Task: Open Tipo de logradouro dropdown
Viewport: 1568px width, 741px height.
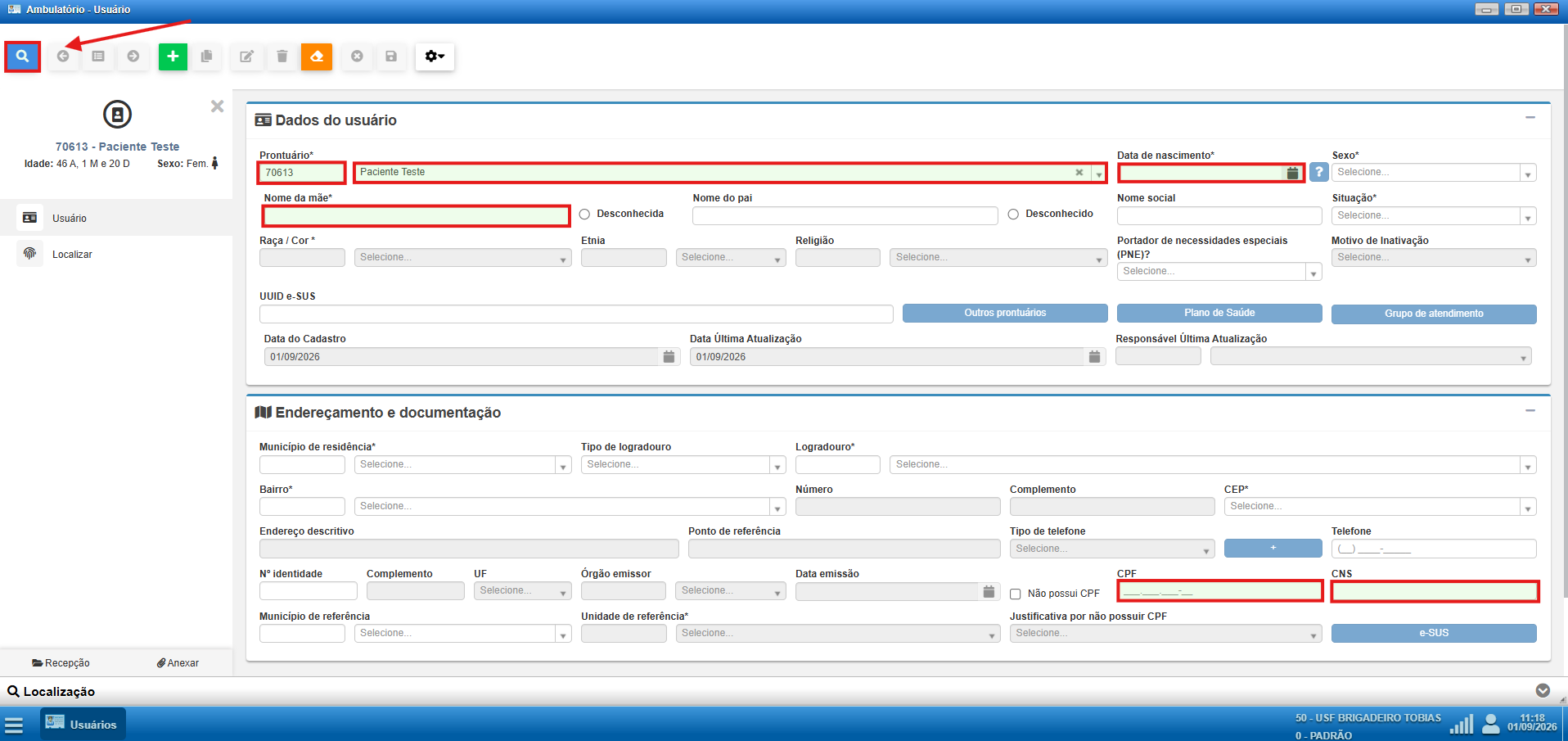Action: tap(683, 465)
